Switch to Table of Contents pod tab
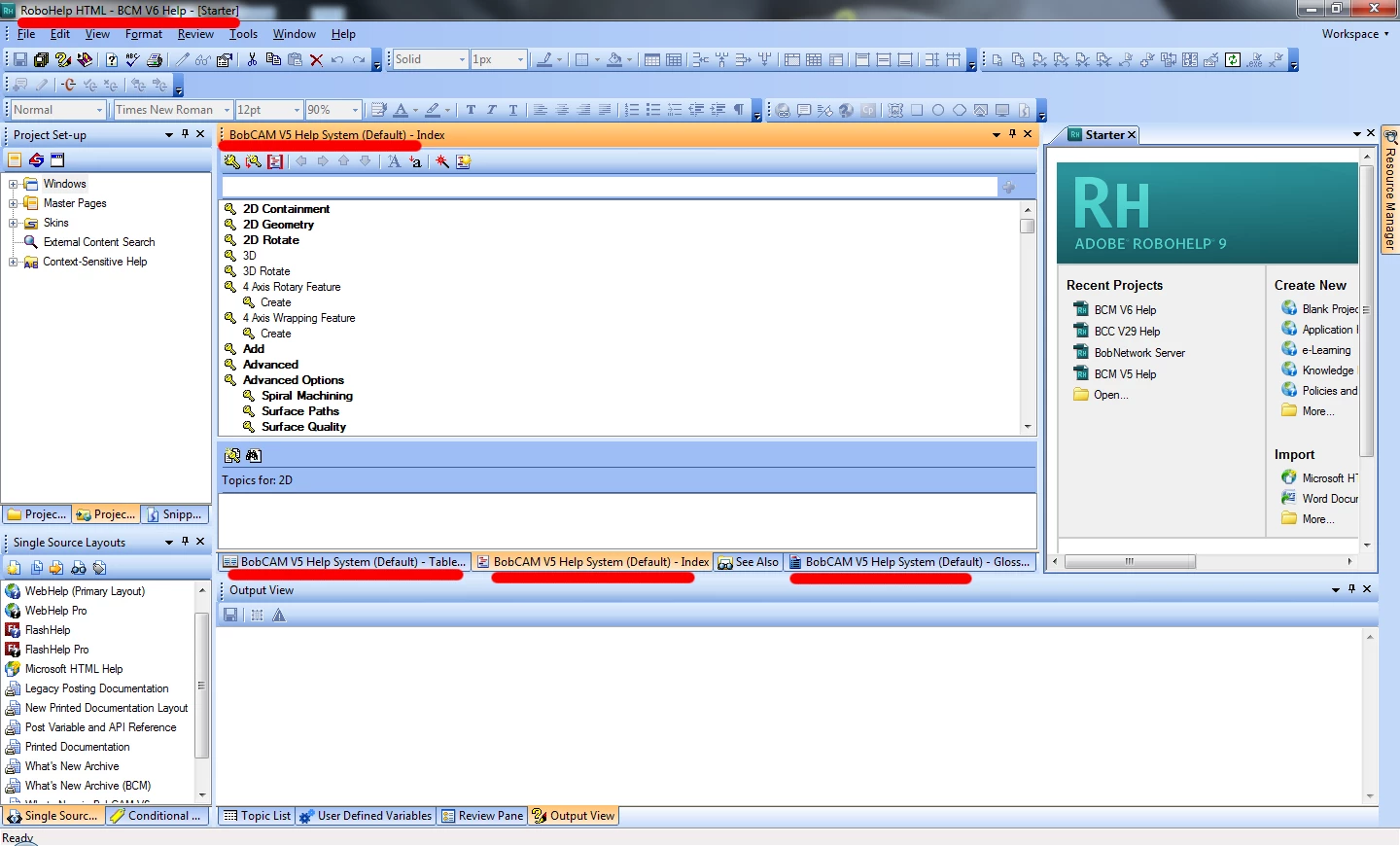This screenshot has height=846, width=1400. coord(344,562)
